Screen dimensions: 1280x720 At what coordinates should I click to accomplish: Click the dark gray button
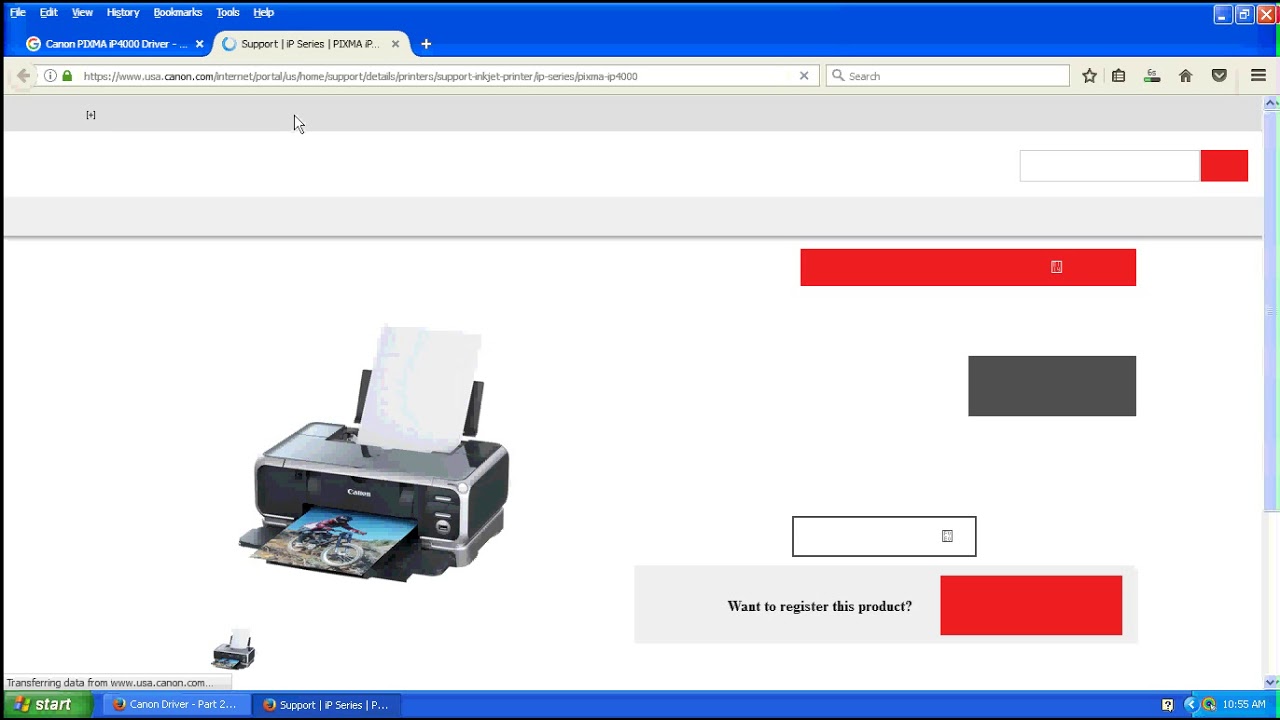(1052, 386)
